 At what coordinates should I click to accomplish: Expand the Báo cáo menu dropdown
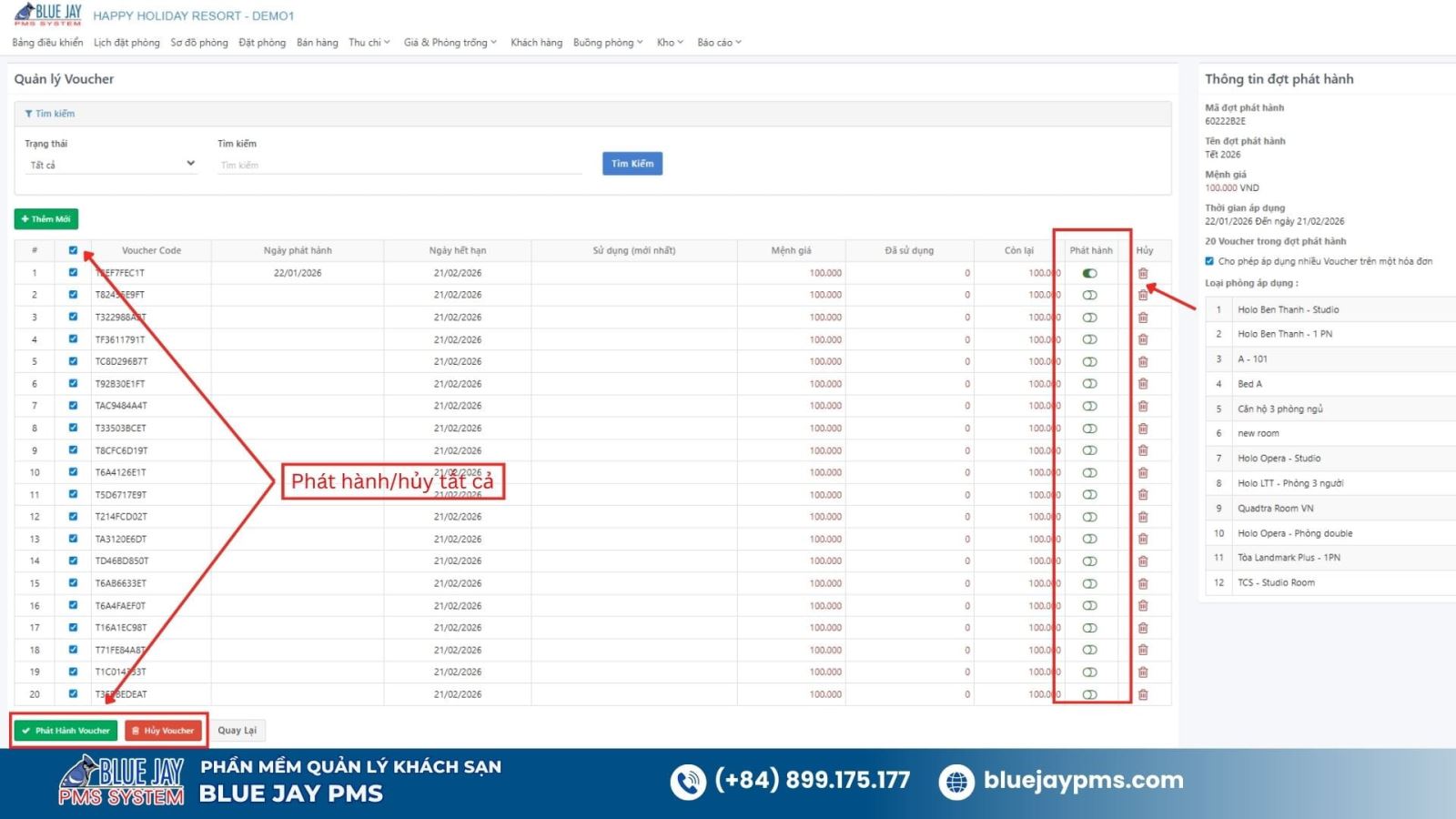point(719,43)
